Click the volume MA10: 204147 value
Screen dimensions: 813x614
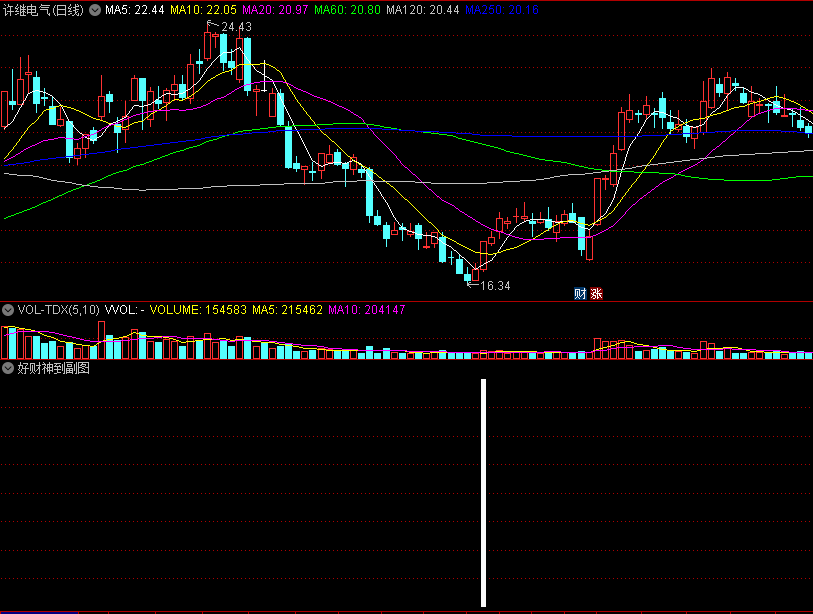click(367, 310)
